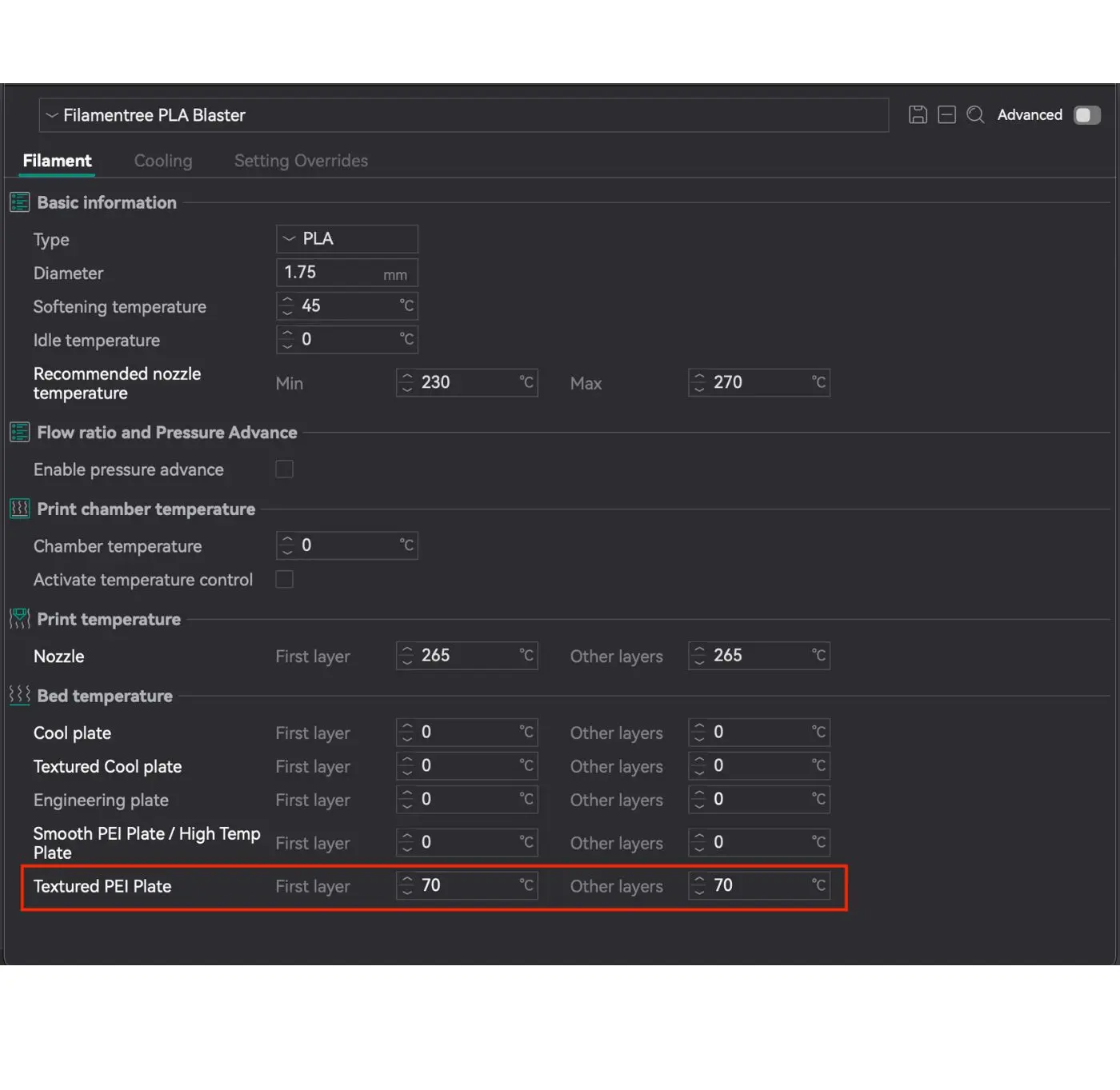Click the Print chamber temperature section icon

[x=19, y=509]
